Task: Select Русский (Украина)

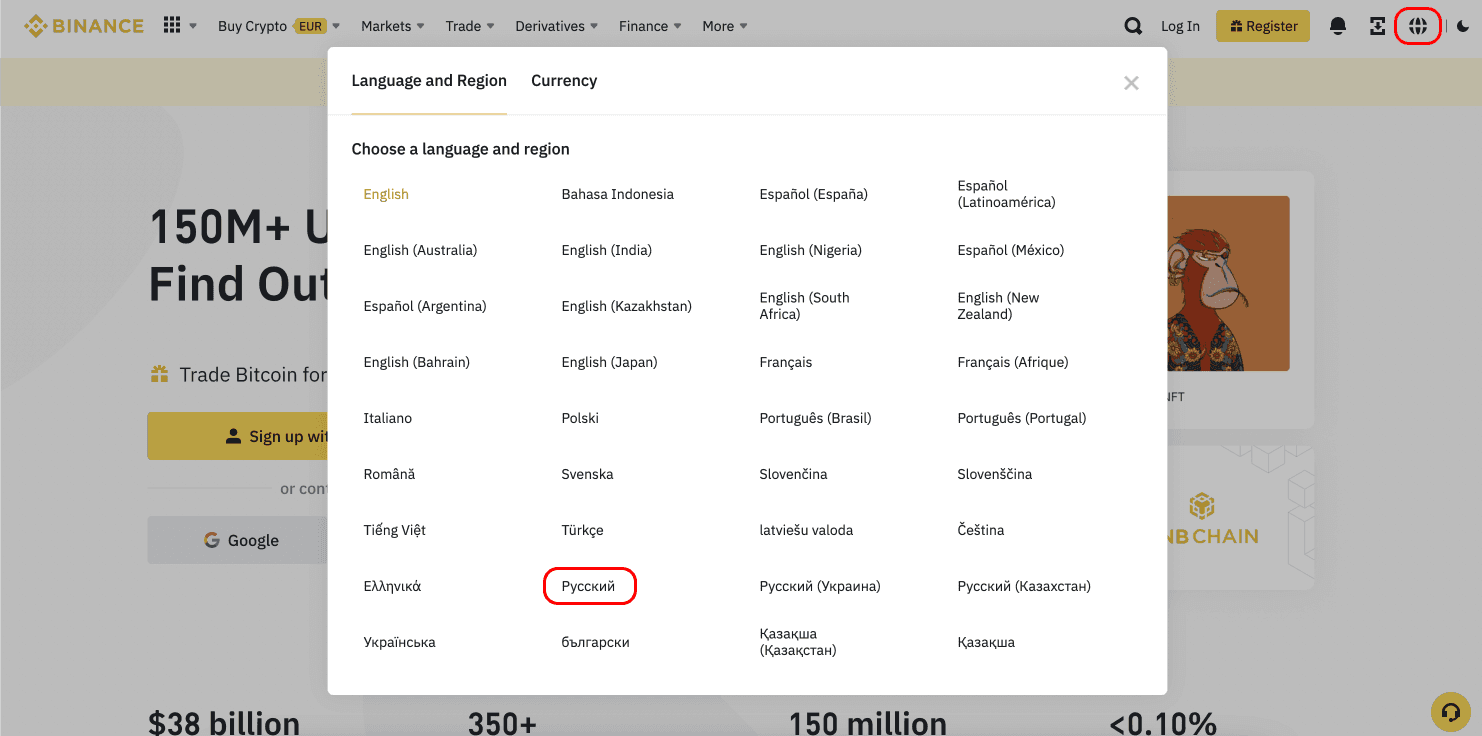Action: 820,586
